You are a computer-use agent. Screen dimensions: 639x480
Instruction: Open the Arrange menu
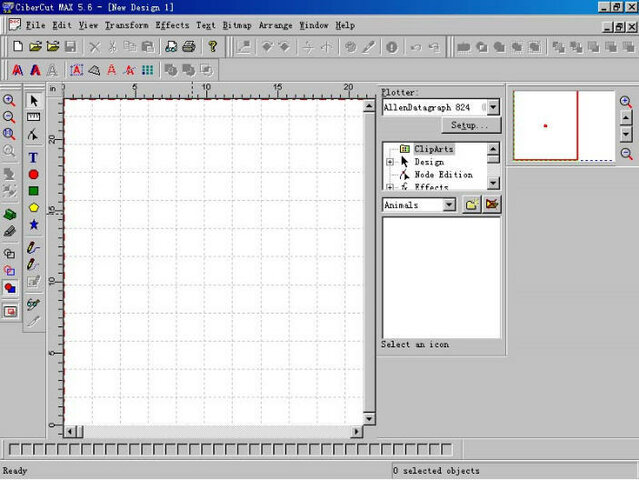pyautogui.click(x=275, y=25)
